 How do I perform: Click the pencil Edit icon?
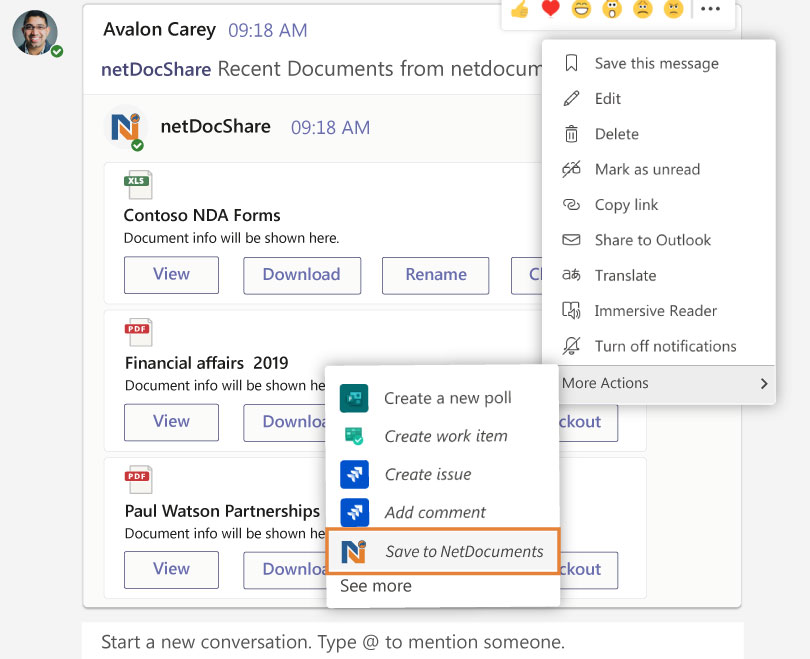click(571, 98)
